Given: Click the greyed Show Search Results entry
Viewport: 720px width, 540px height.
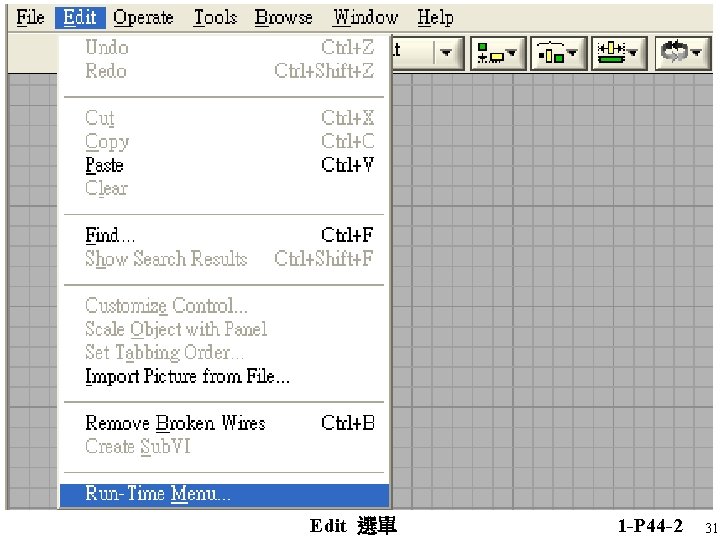Looking at the screenshot, I should coord(225,259).
